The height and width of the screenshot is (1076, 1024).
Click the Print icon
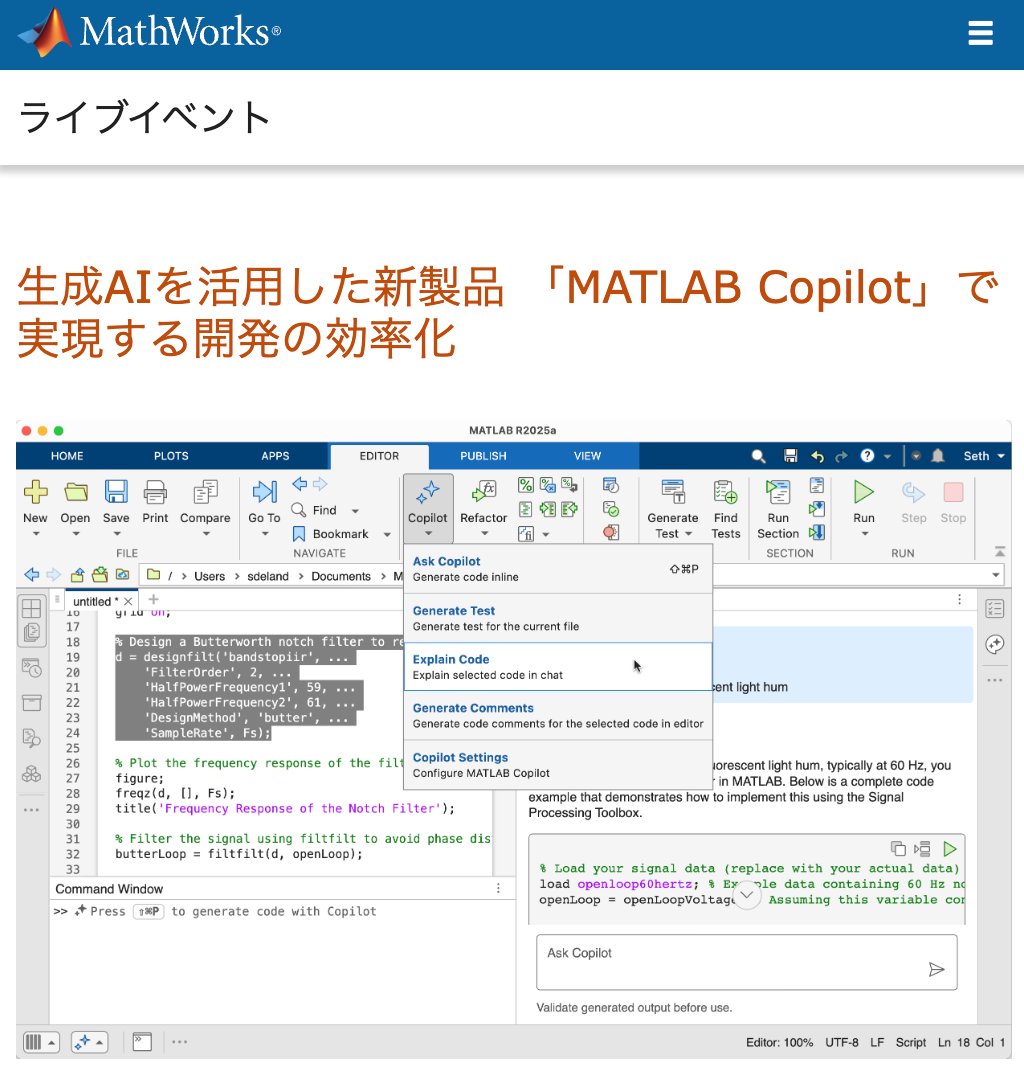[x=155, y=491]
